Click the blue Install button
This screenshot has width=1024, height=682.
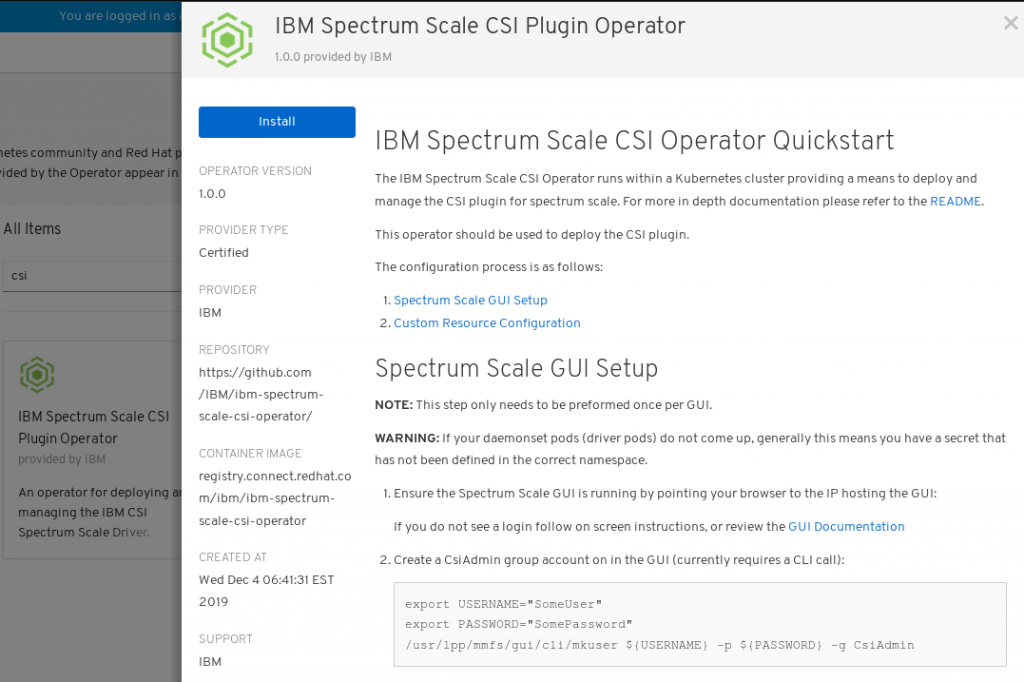pos(277,122)
